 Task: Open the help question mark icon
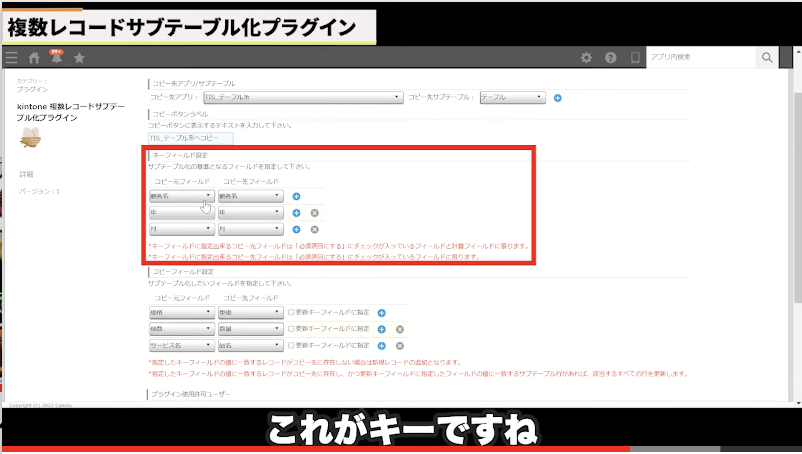point(610,58)
